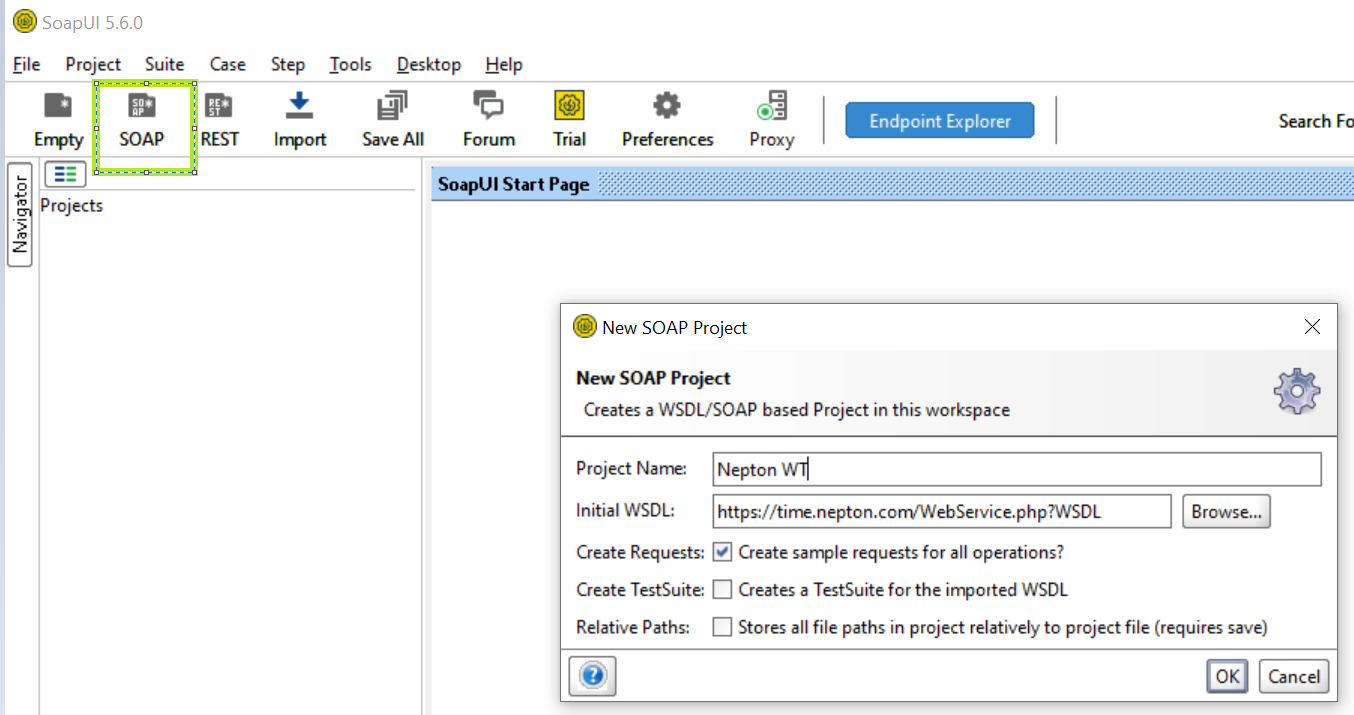Click Browse to choose WSDL file
The width and height of the screenshot is (1354, 715).
click(1227, 512)
